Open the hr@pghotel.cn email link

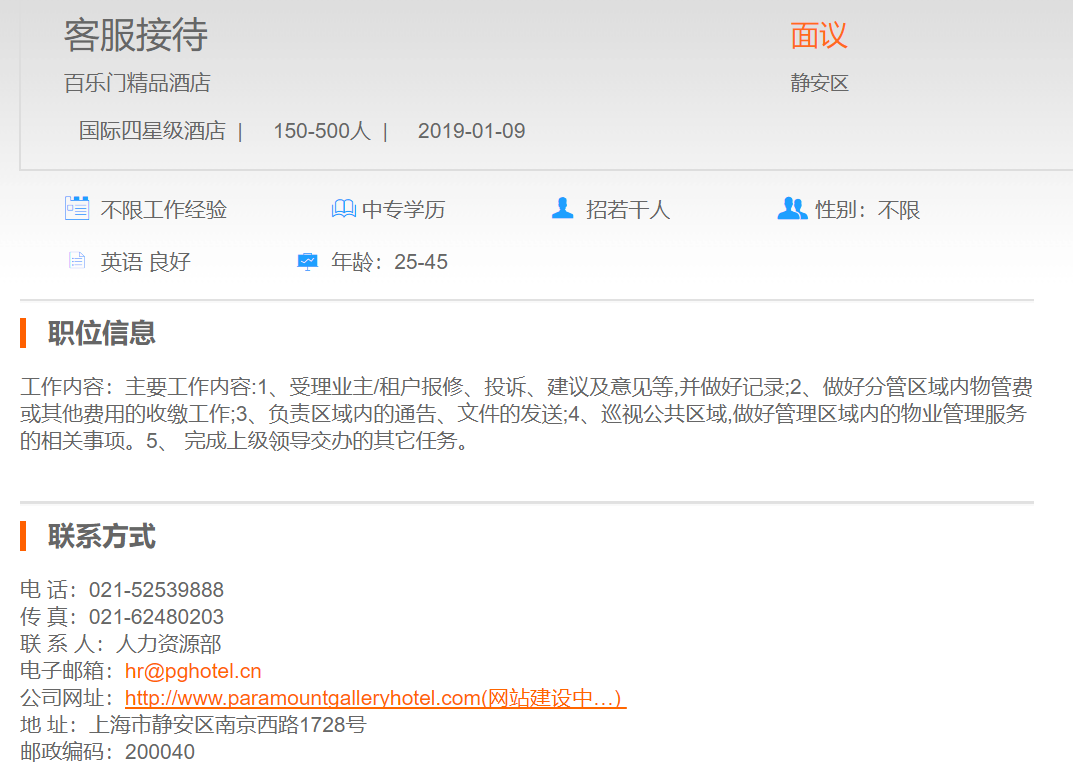tap(193, 671)
